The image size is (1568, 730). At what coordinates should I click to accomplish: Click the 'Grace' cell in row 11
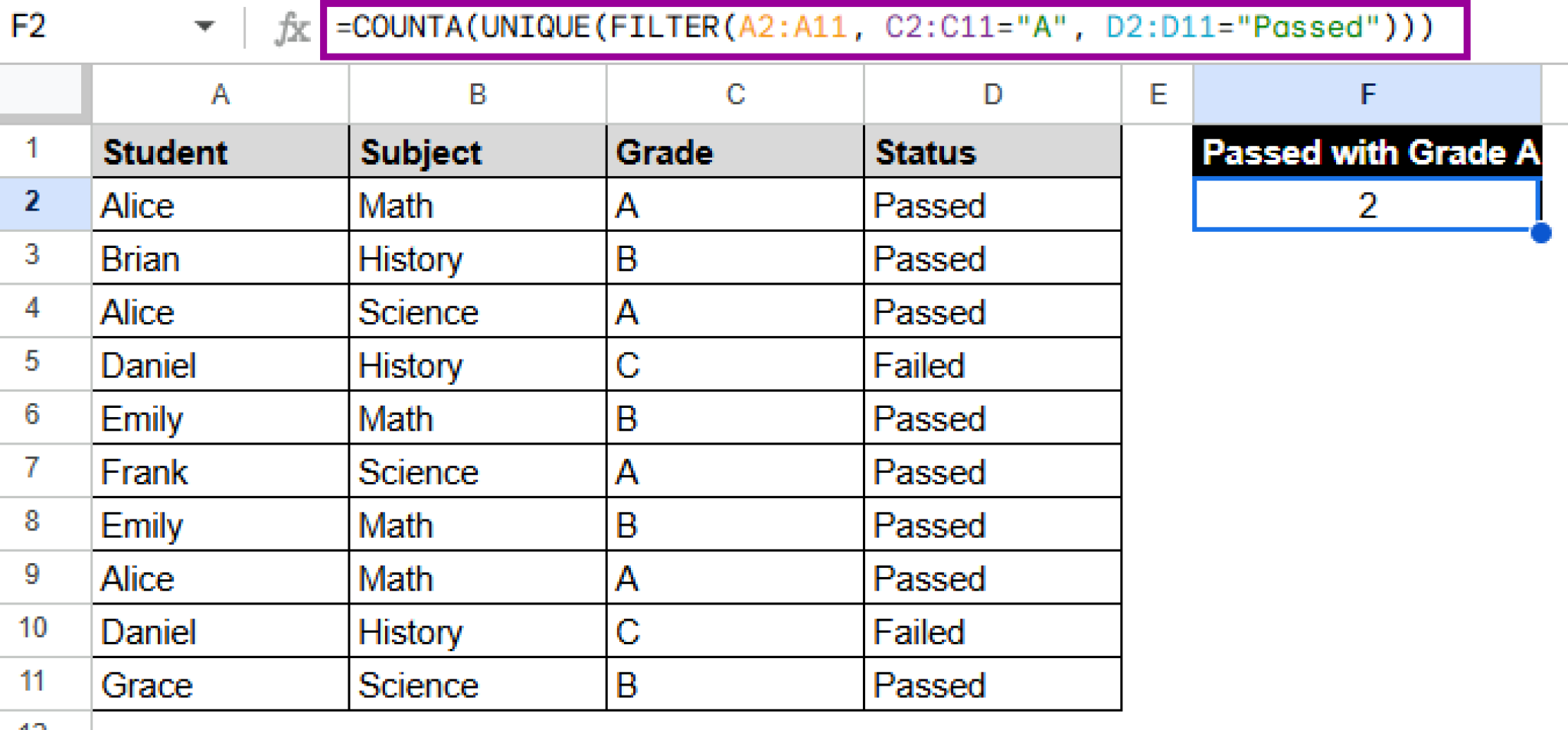pos(220,684)
